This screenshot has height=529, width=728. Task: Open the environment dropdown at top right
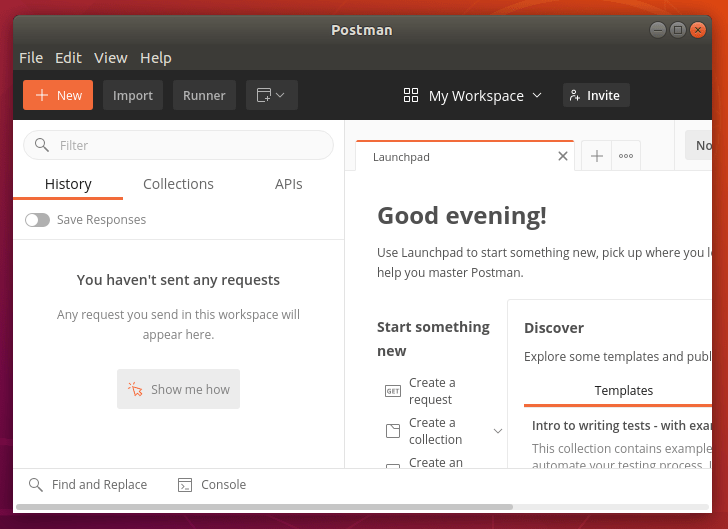click(x=699, y=145)
